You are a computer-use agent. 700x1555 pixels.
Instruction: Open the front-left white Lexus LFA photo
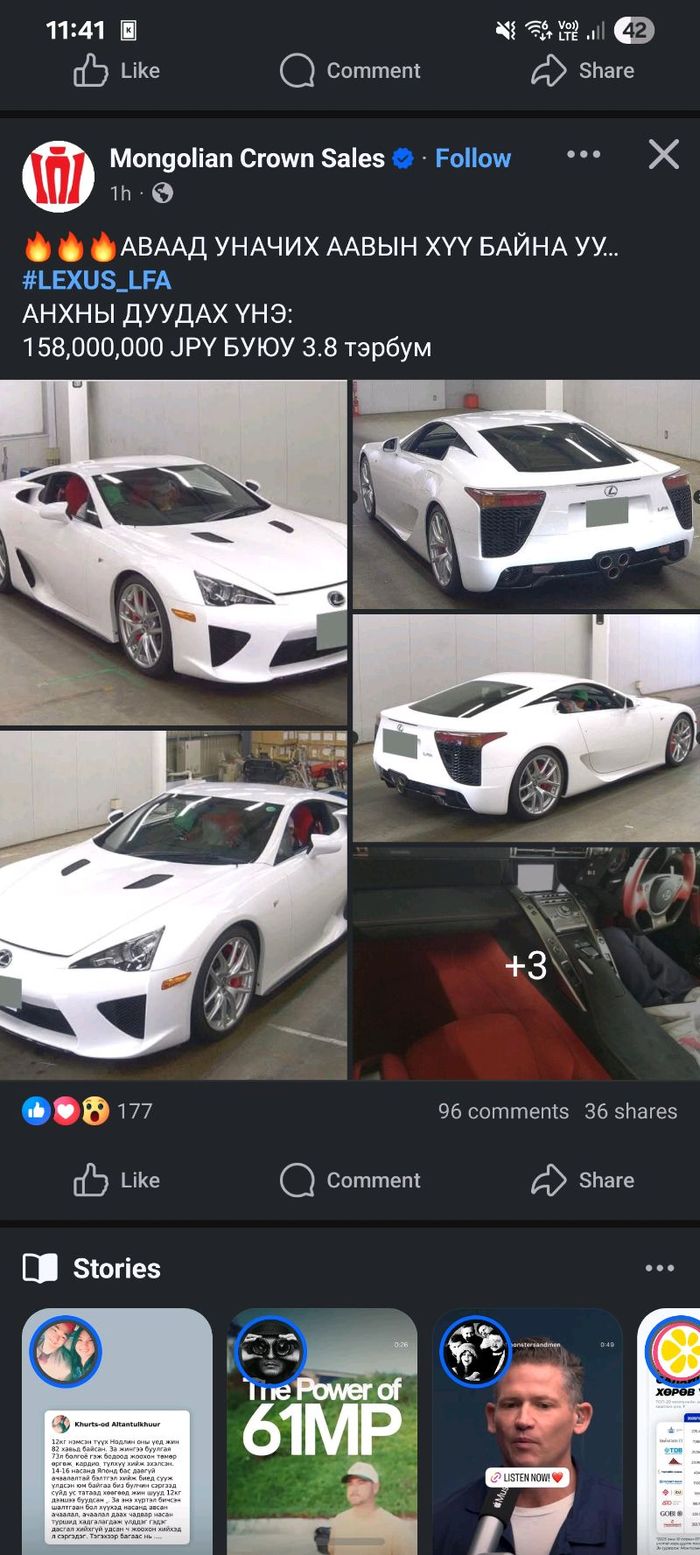coord(173,552)
